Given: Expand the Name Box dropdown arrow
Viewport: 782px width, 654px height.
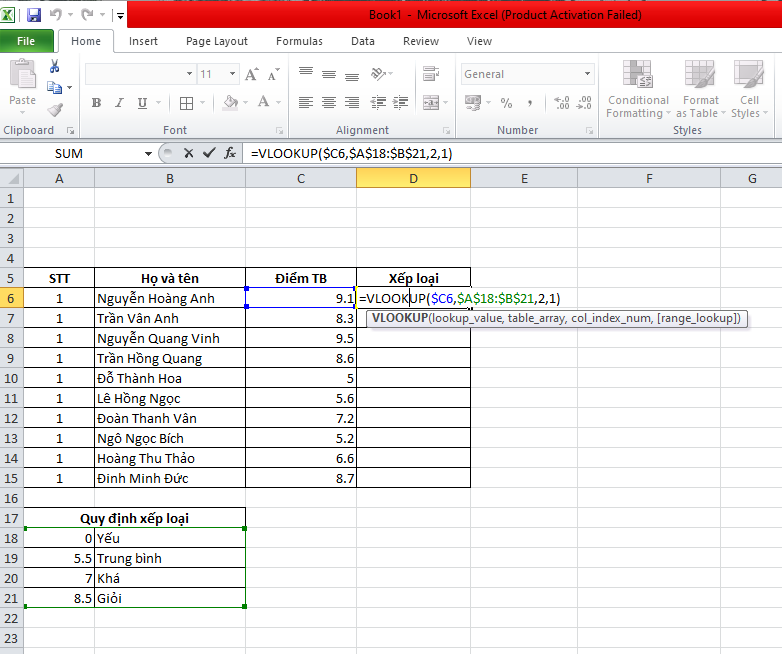Looking at the screenshot, I should point(148,154).
